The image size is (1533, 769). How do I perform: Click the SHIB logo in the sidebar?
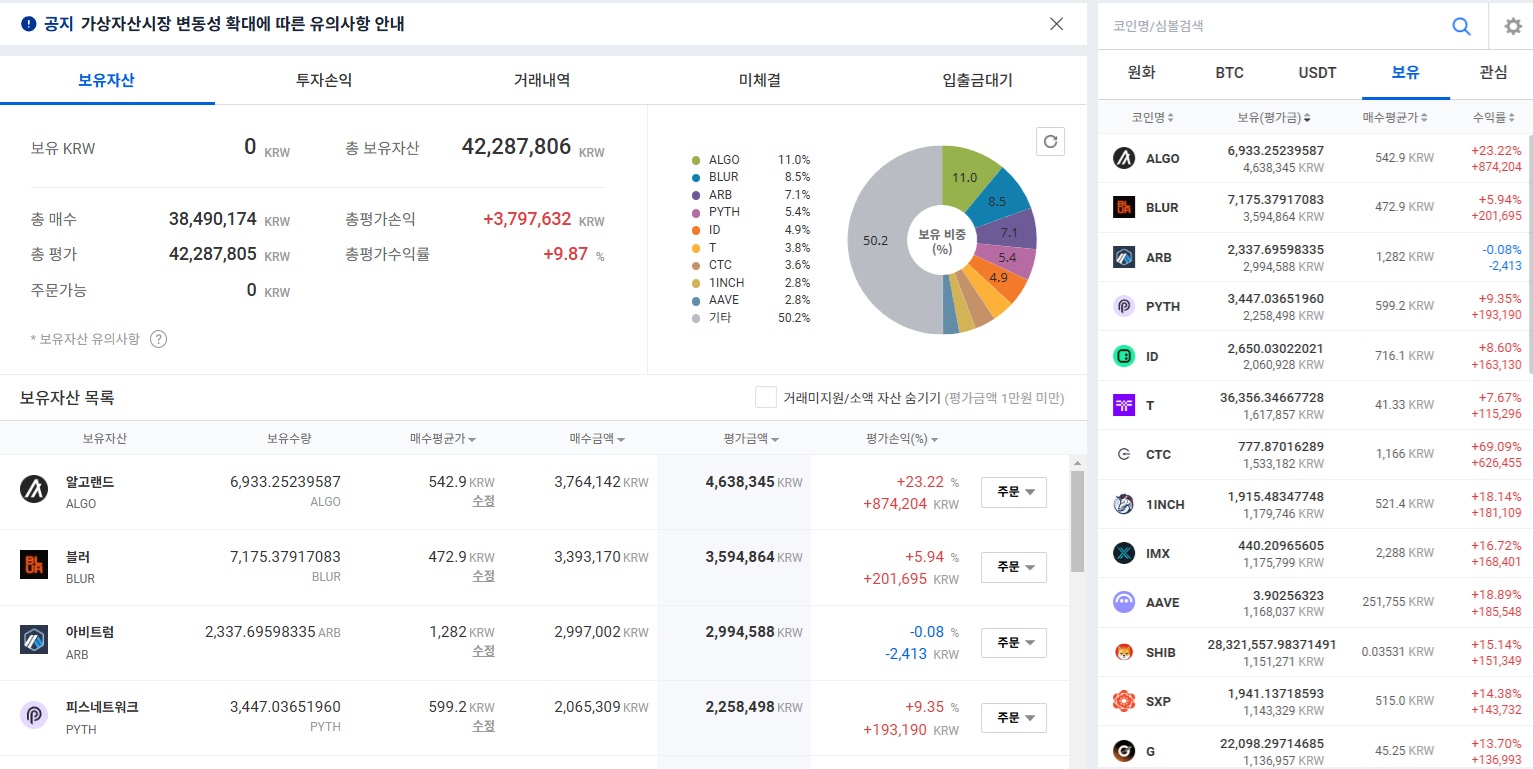(1124, 652)
